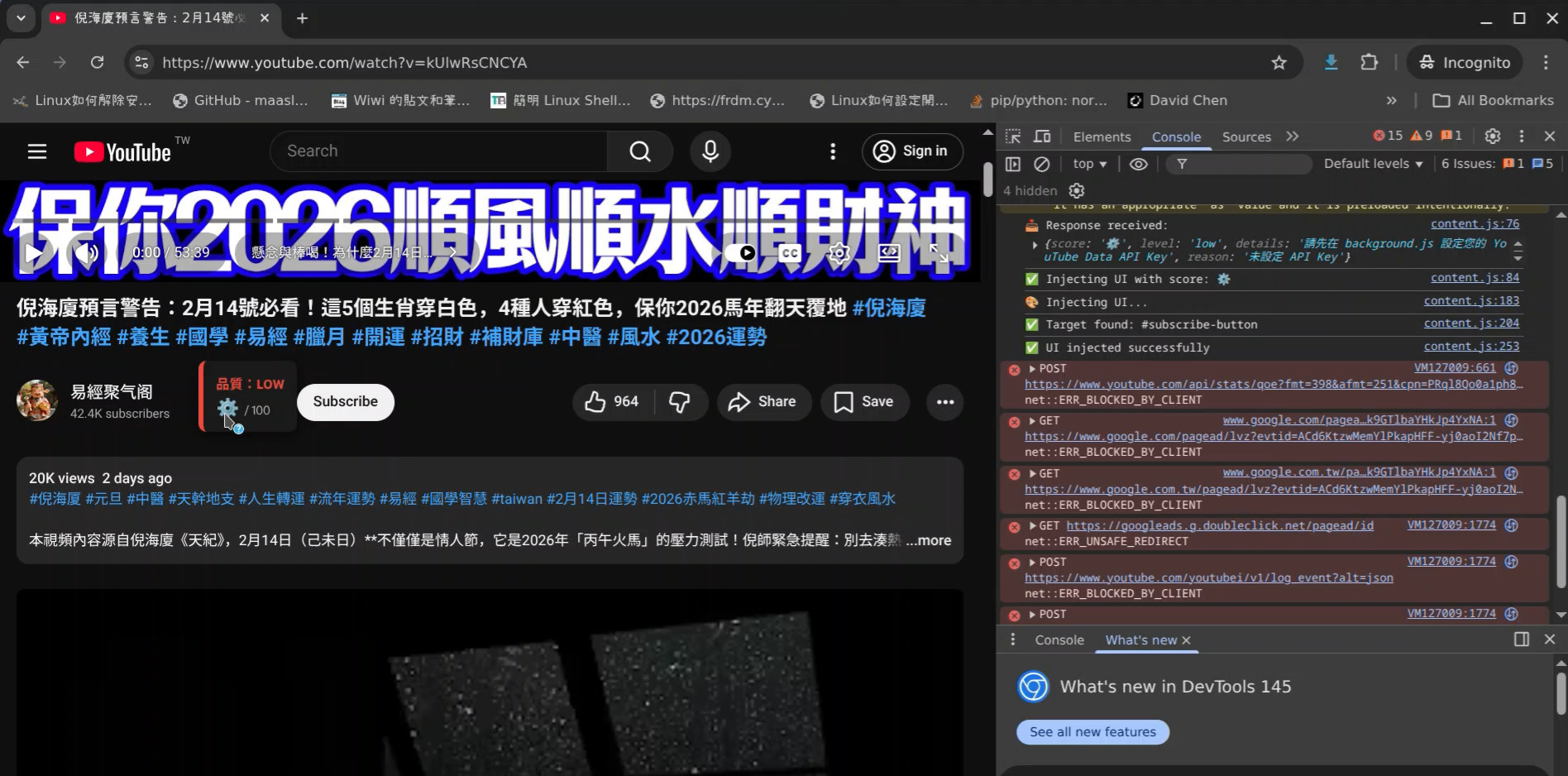Viewport: 1568px width, 776px height.
Task: Toggle the device toolbar icon in DevTools
Action: point(1041,136)
